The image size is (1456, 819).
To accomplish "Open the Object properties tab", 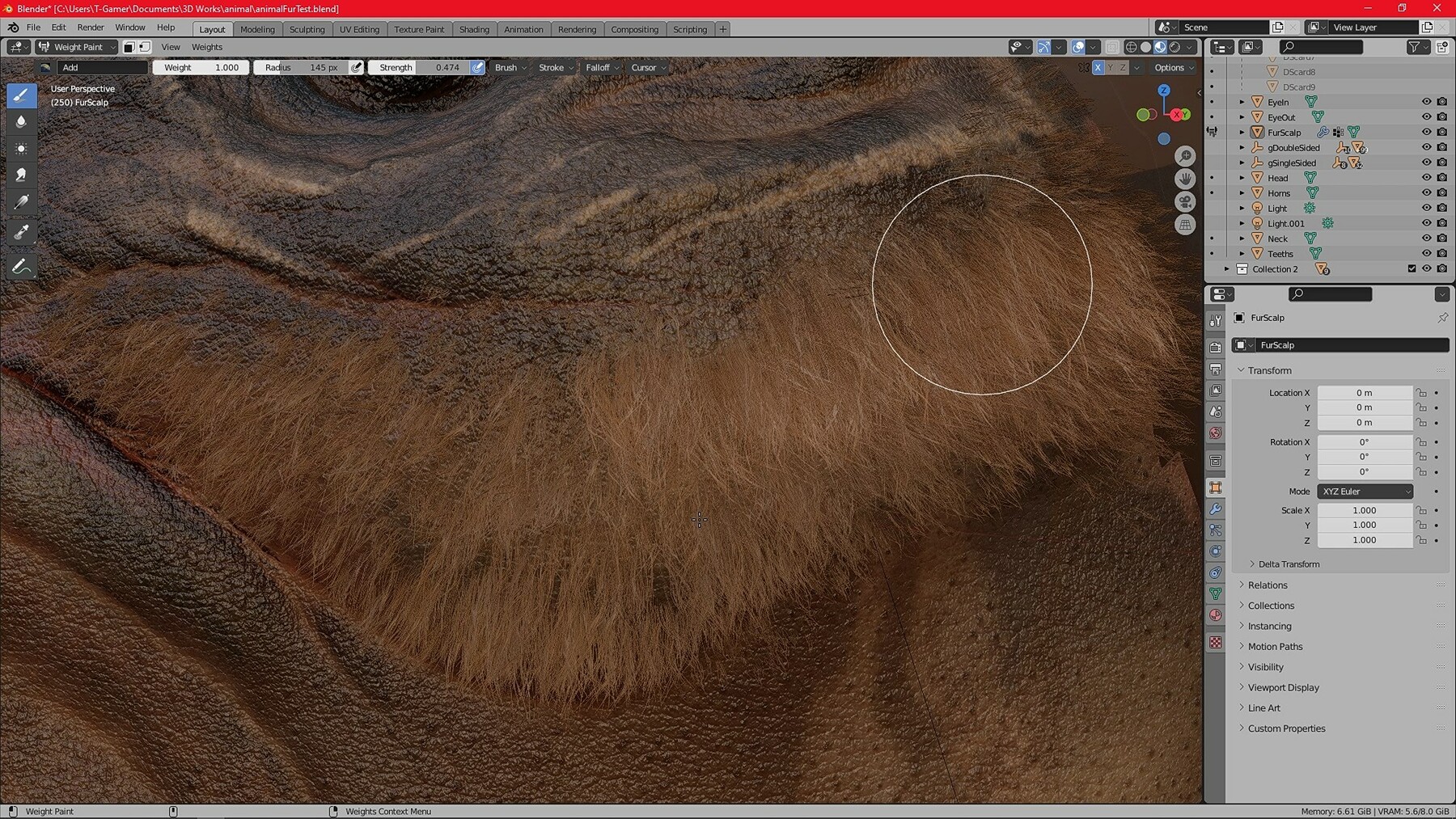I will [1216, 488].
